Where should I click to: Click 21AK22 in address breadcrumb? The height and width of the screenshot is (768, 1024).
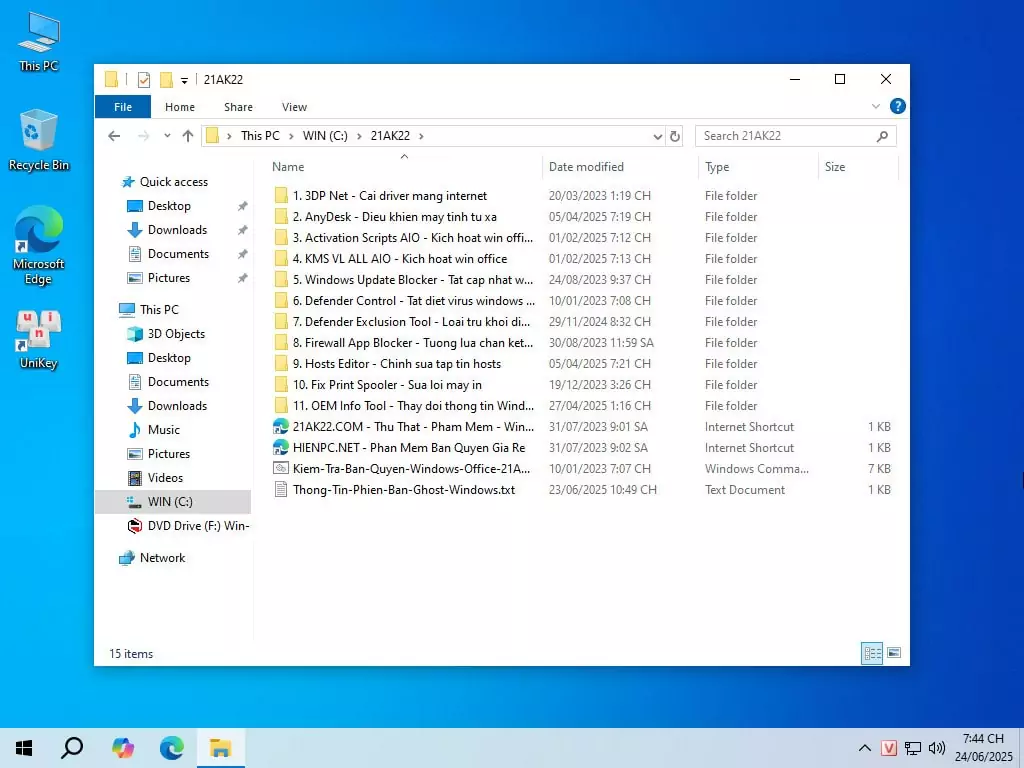pyautogui.click(x=391, y=136)
